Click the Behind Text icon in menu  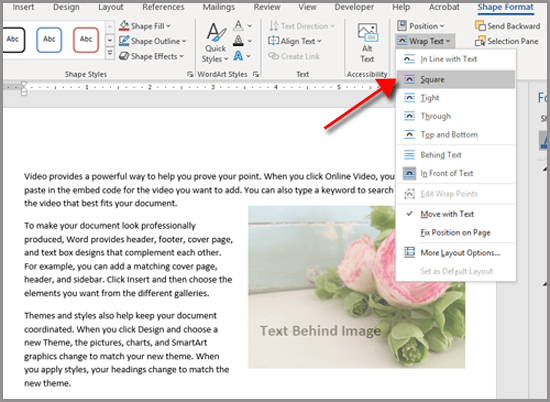(409, 155)
